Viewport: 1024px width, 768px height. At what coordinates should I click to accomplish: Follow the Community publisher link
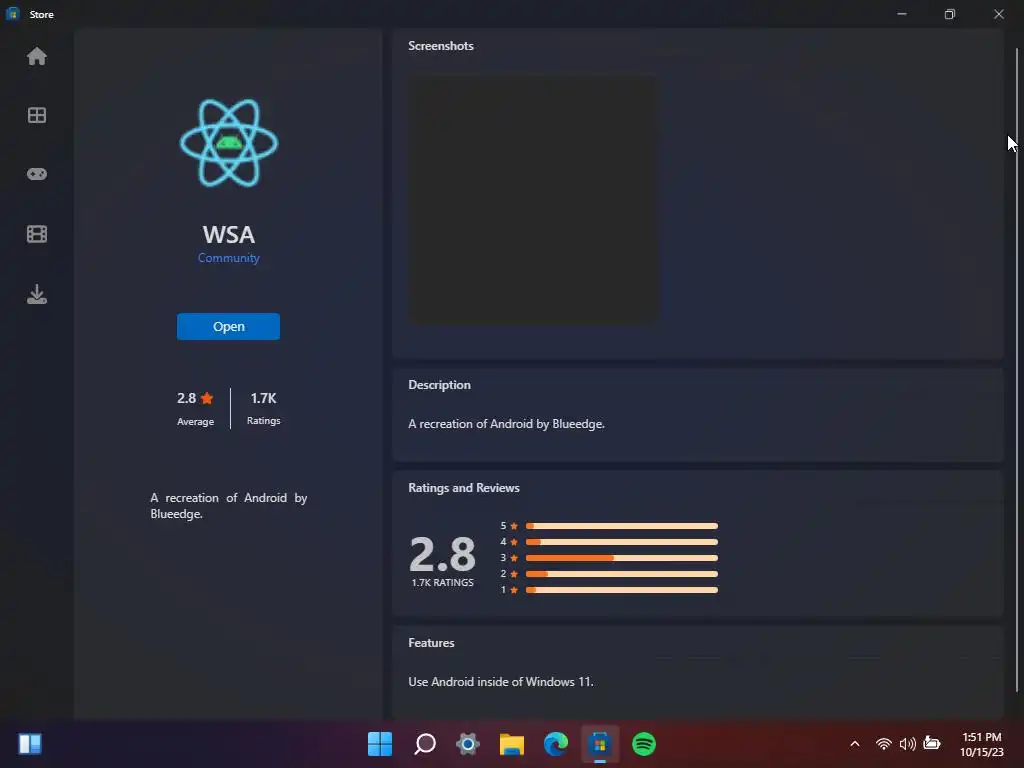click(x=229, y=258)
